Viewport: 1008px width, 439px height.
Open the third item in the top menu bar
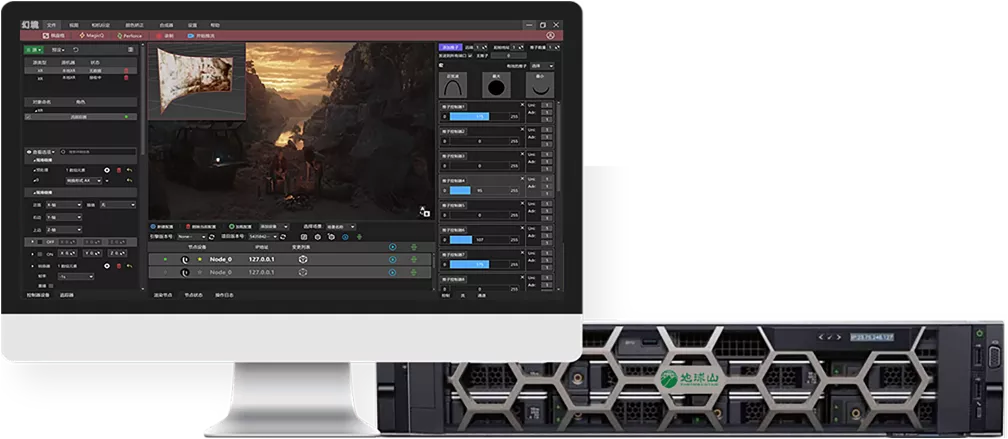point(100,25)
